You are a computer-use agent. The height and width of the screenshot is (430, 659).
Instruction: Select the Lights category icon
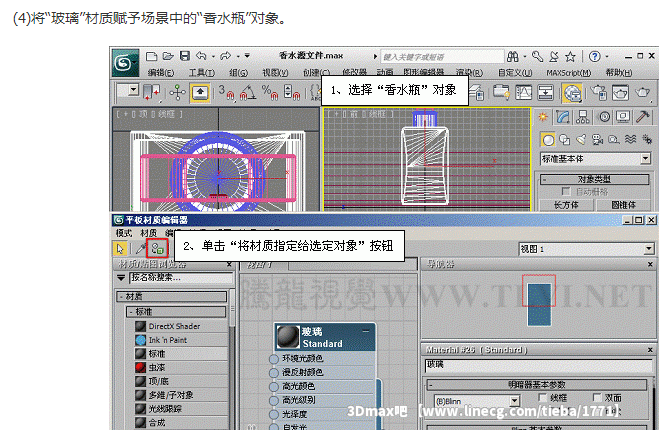pos(581,140)
